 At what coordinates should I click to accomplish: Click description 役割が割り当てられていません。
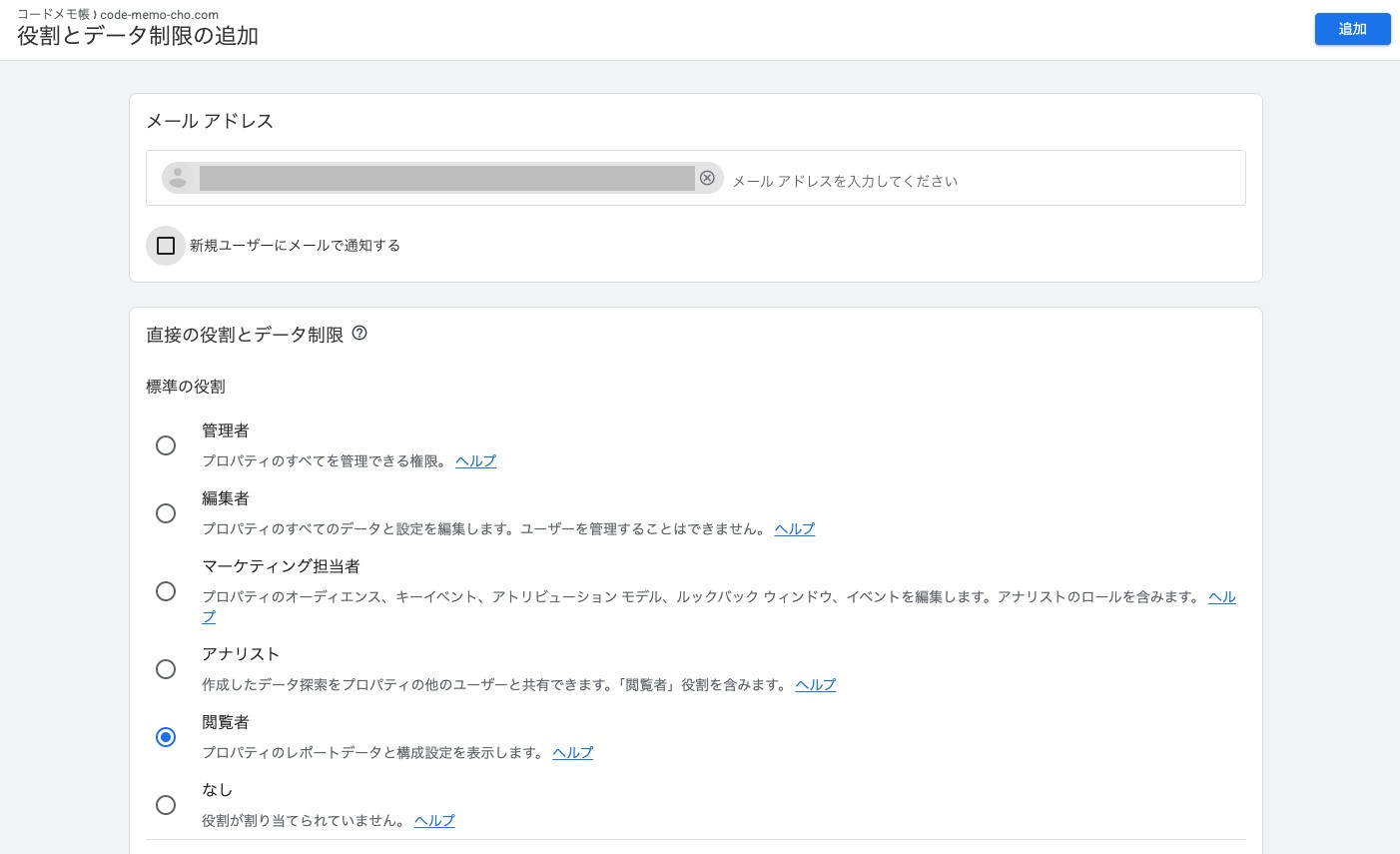pos(304,821)
